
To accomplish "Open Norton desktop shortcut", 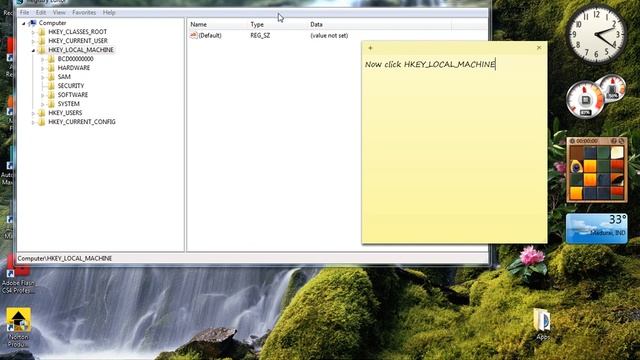I will tap(18, 327).
